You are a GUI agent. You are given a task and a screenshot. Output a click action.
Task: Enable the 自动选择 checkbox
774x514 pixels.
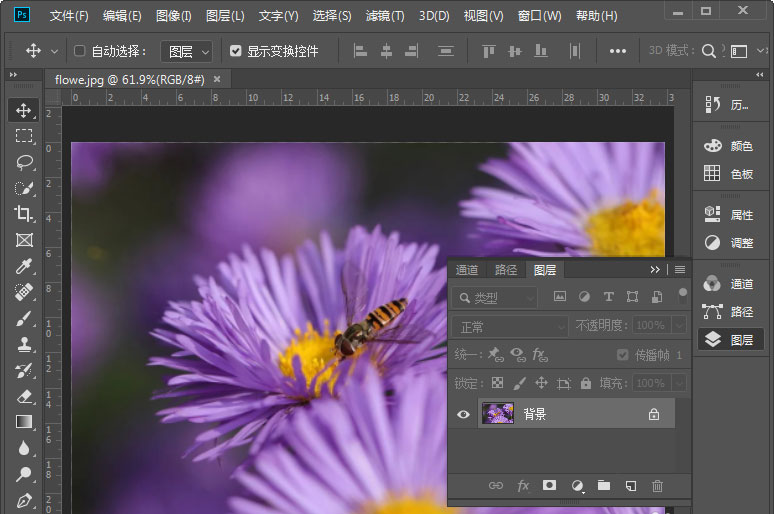point(79,51)
